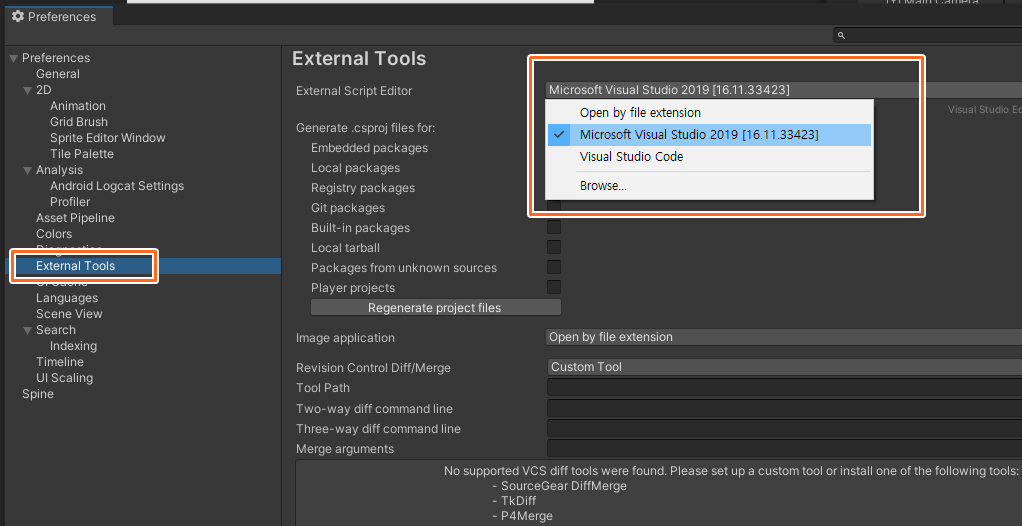Choose Visual Studio Code option
Image resolution: width=1022 pixels, height=526 pixels.
point(709,157)
